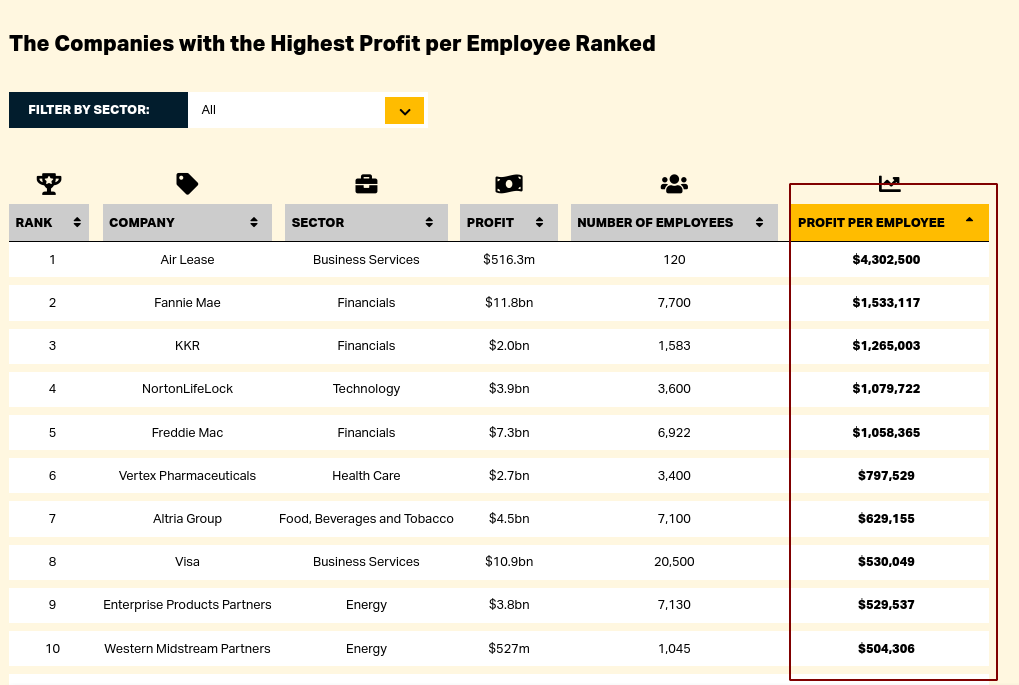
Task: Click the Filter By Sector label
Action: point(88,110)
